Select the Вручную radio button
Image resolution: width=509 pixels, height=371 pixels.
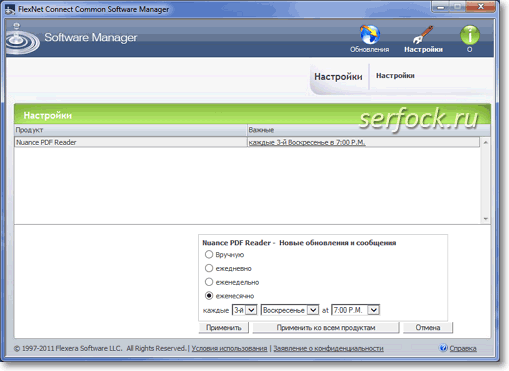[209, 254]
